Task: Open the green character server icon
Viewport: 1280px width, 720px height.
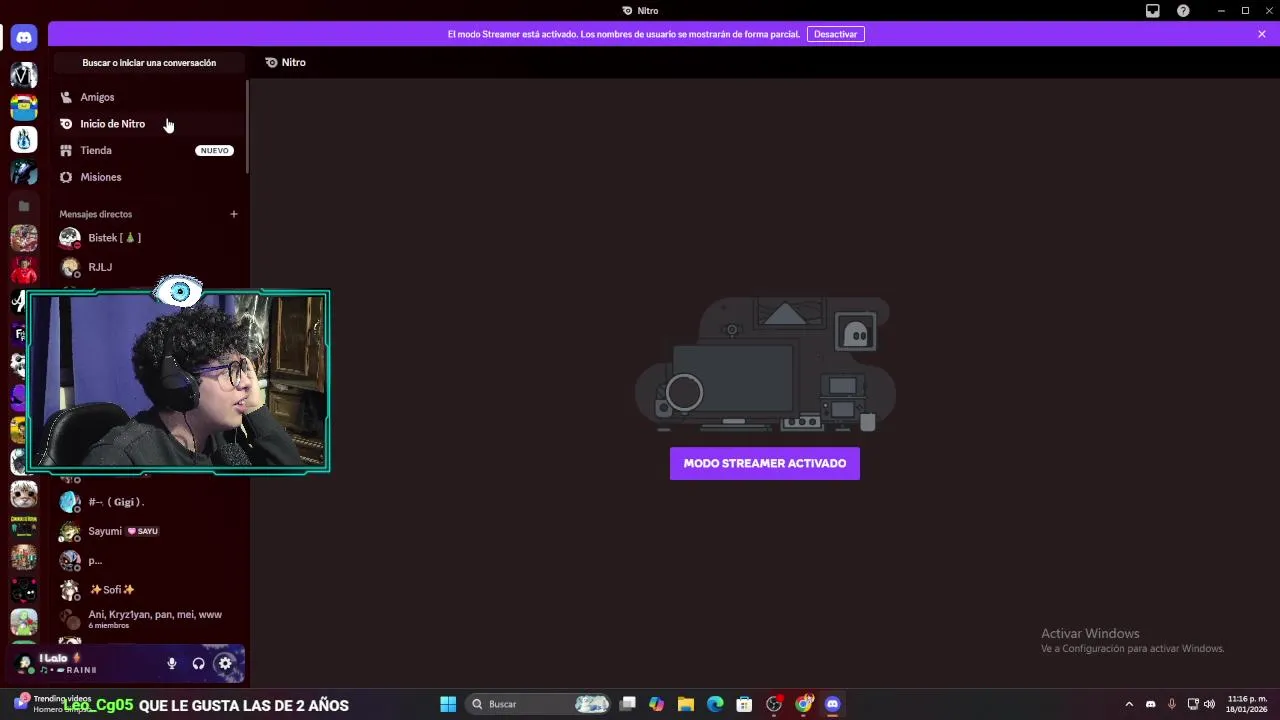Action: [x=24, y=622]
